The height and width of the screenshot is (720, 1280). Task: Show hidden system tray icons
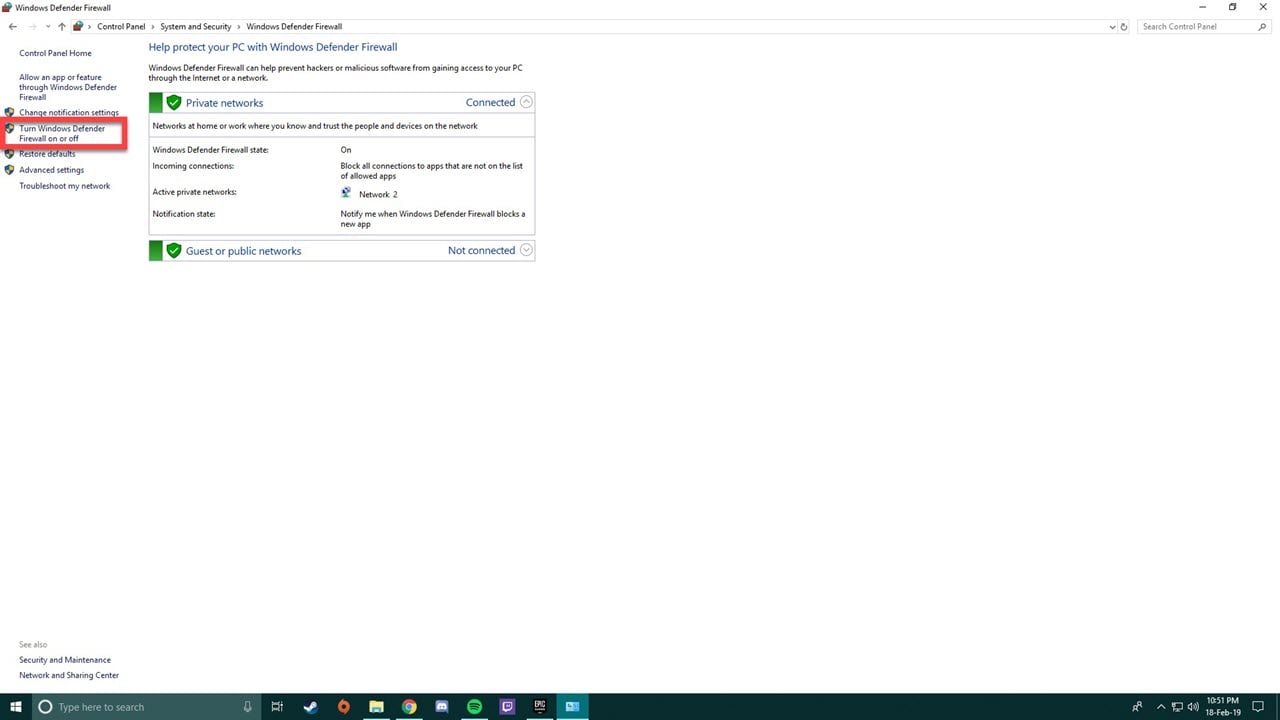tap(1161, 706)
